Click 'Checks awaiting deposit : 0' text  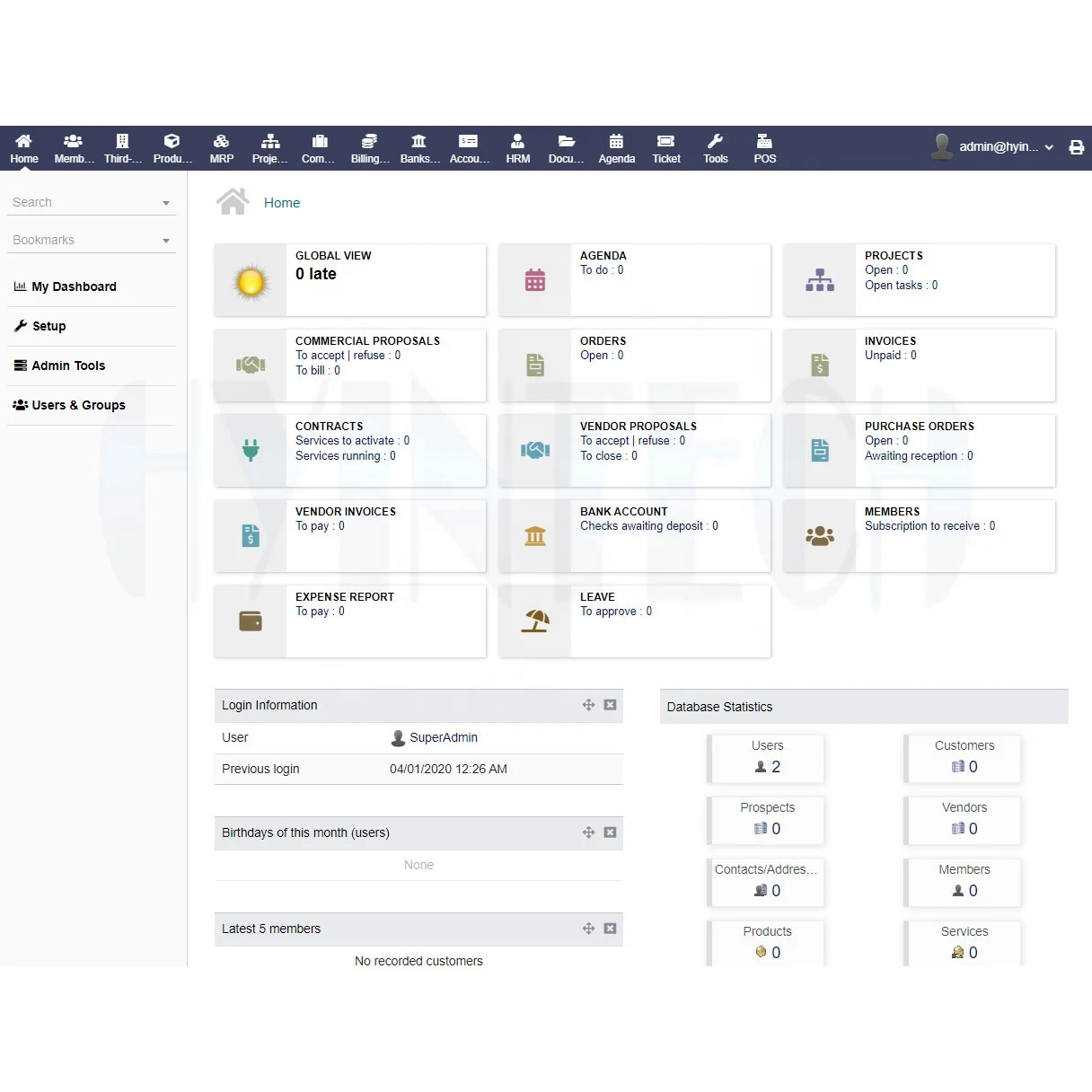point(649,526)
